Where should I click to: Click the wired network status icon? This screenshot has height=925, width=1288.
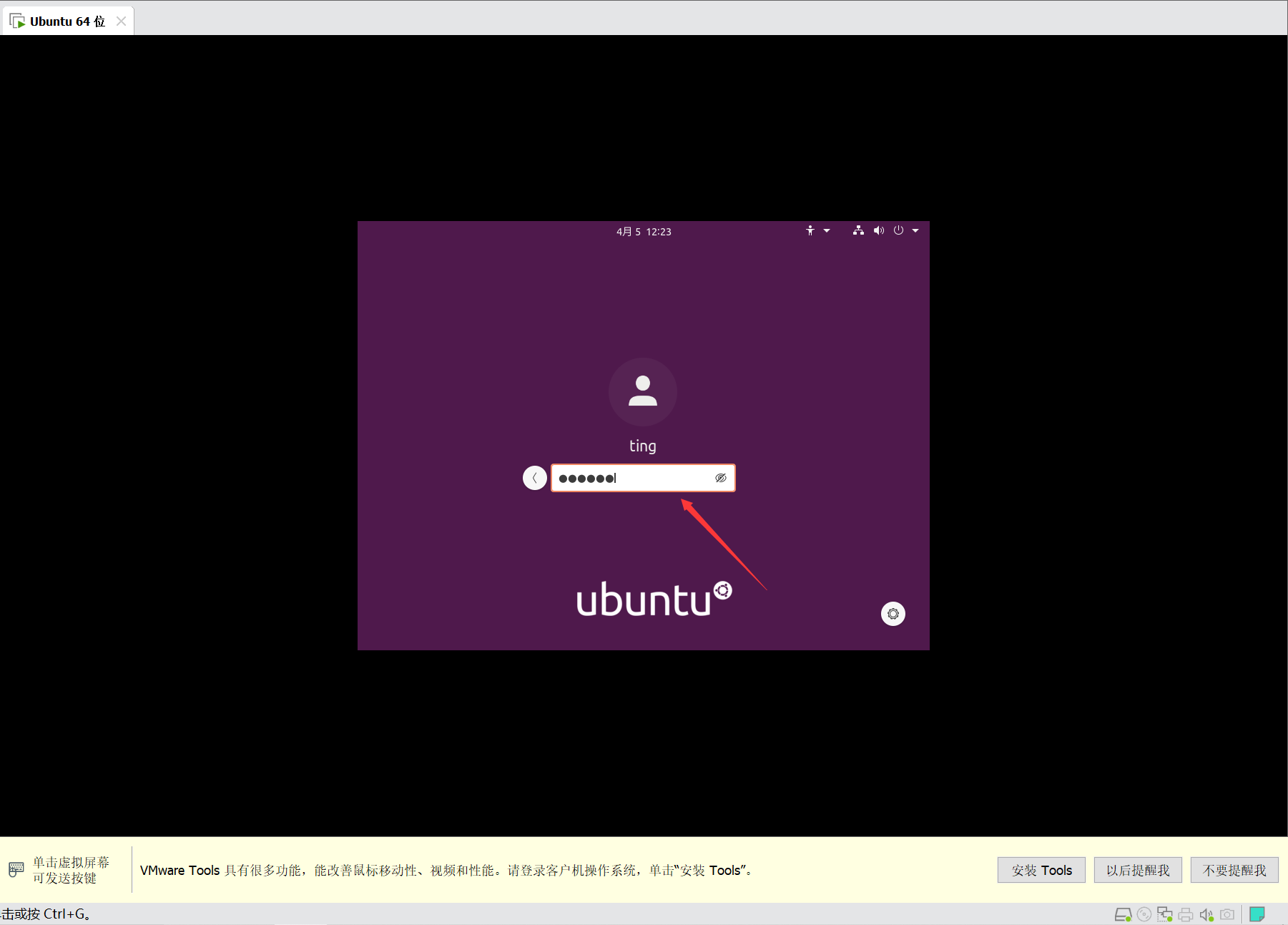click(858, 230)
